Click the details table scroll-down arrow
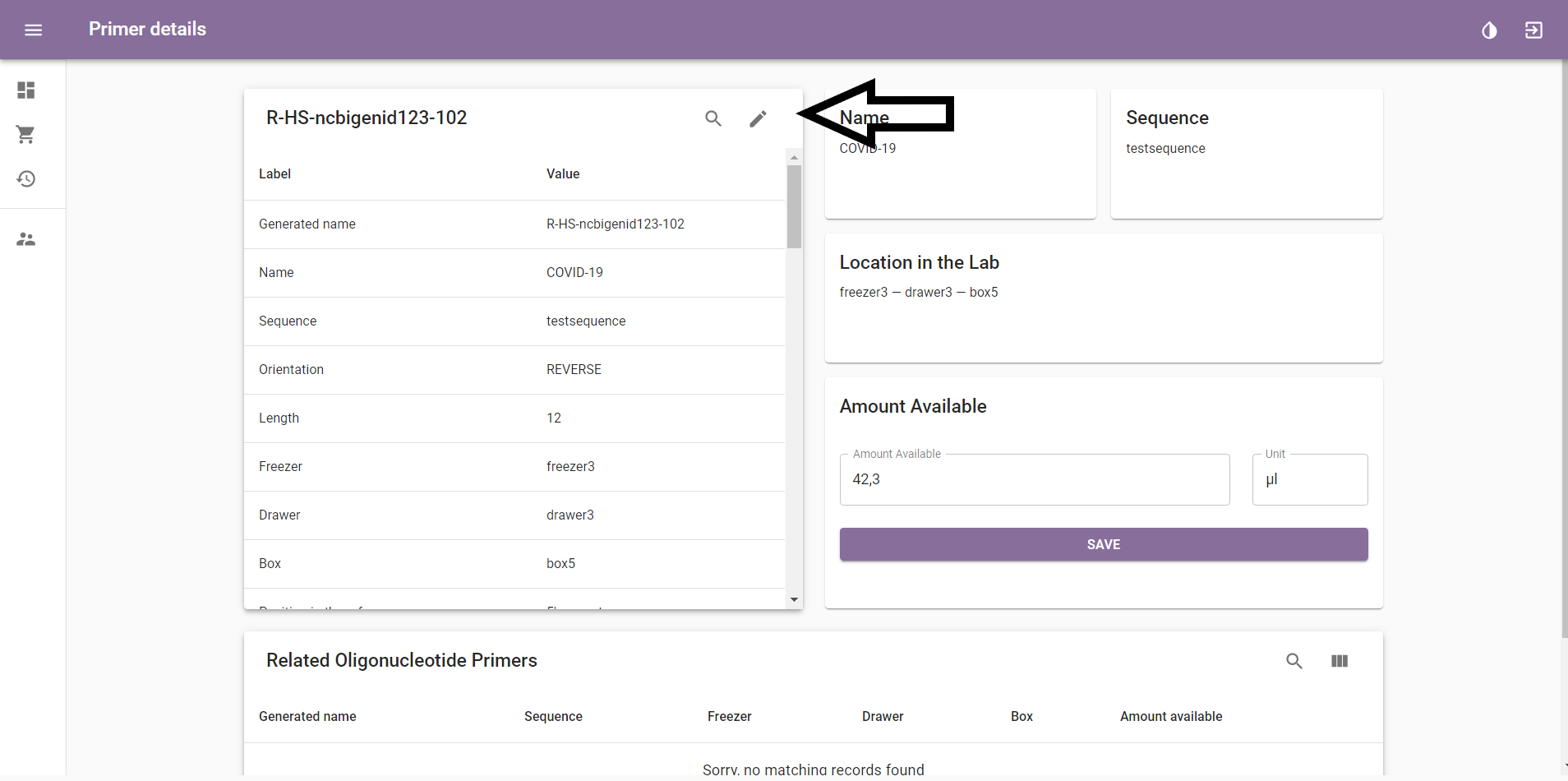 tap(794, 599)
